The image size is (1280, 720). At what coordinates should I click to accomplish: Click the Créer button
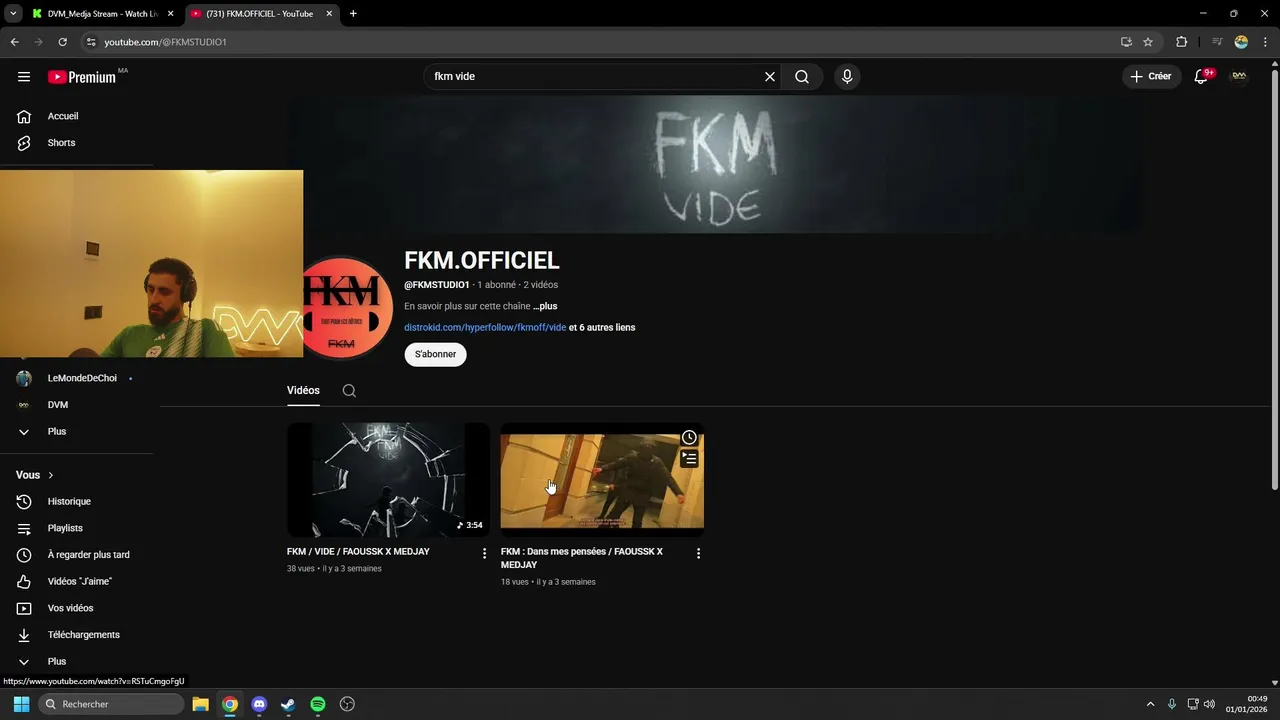[1152, 77]
